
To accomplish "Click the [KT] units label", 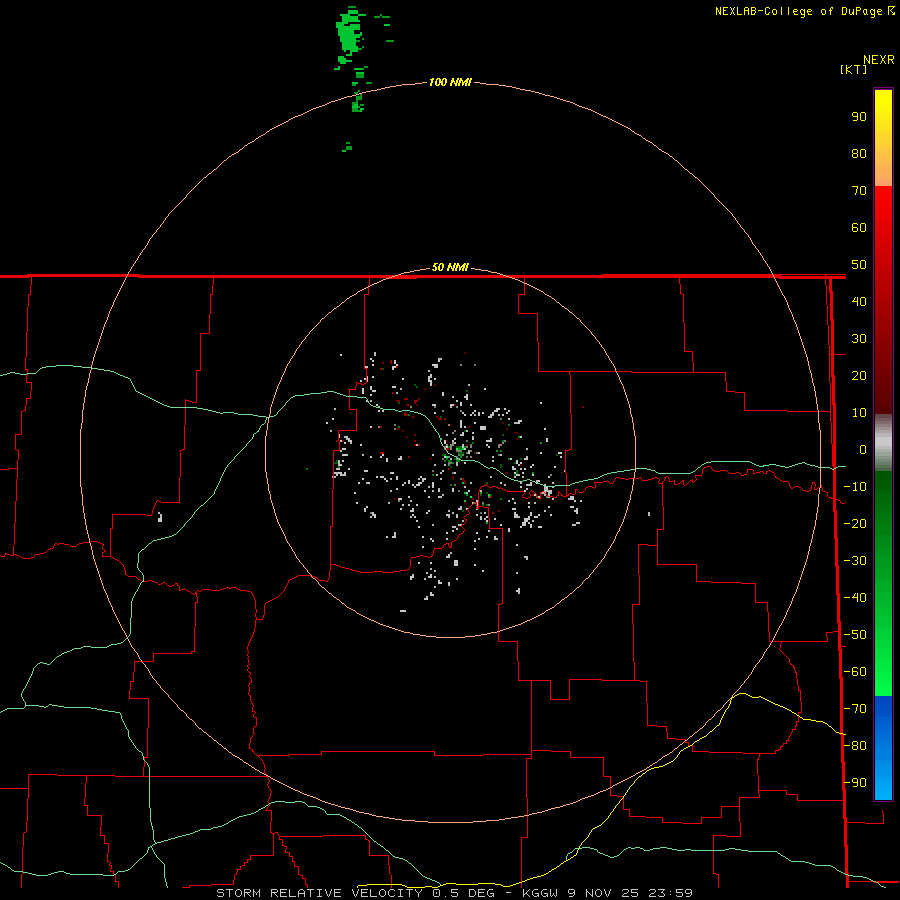I will (x=853, y=69).
